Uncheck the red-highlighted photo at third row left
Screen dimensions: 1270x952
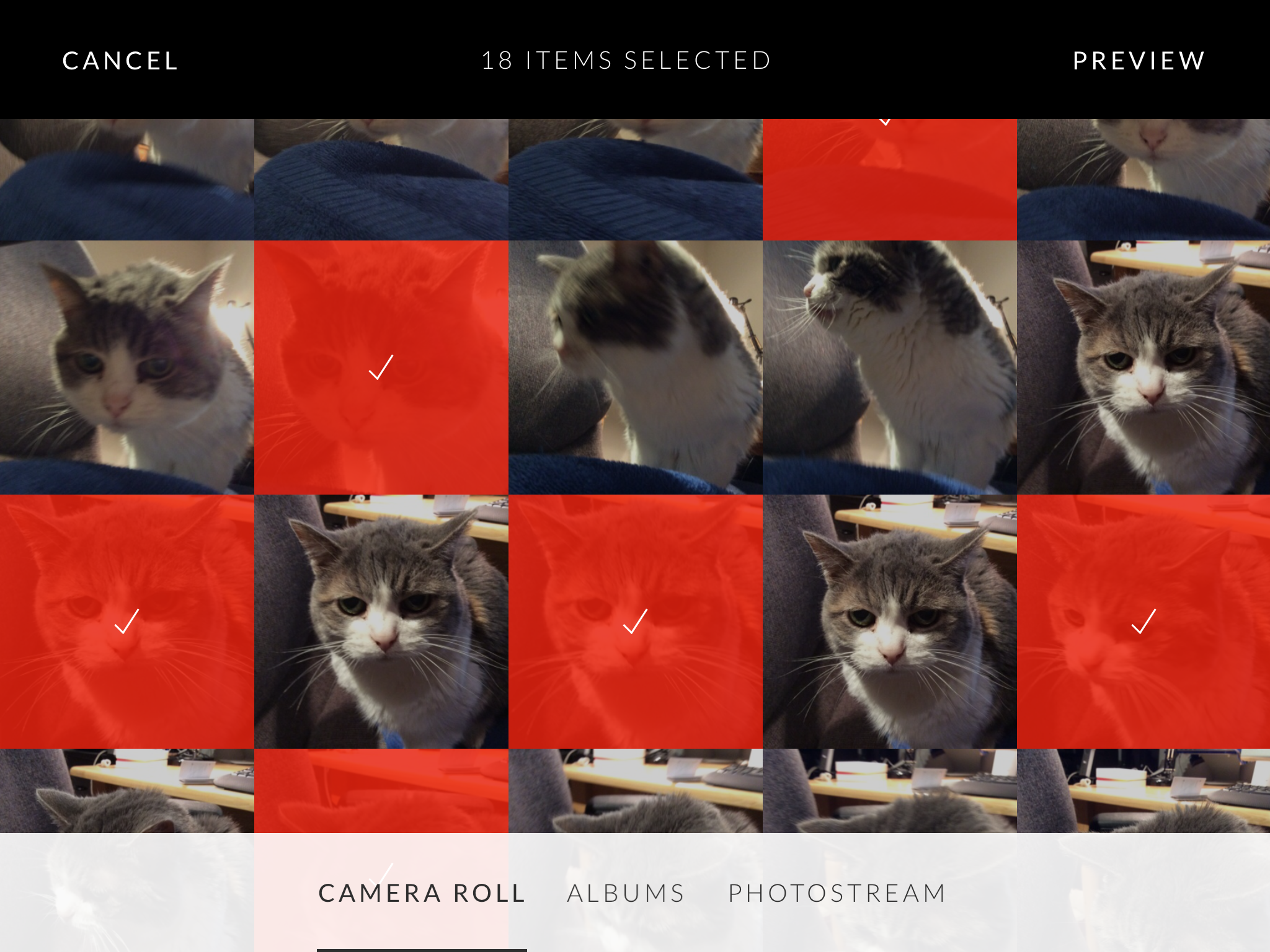[x=127, y=622]
